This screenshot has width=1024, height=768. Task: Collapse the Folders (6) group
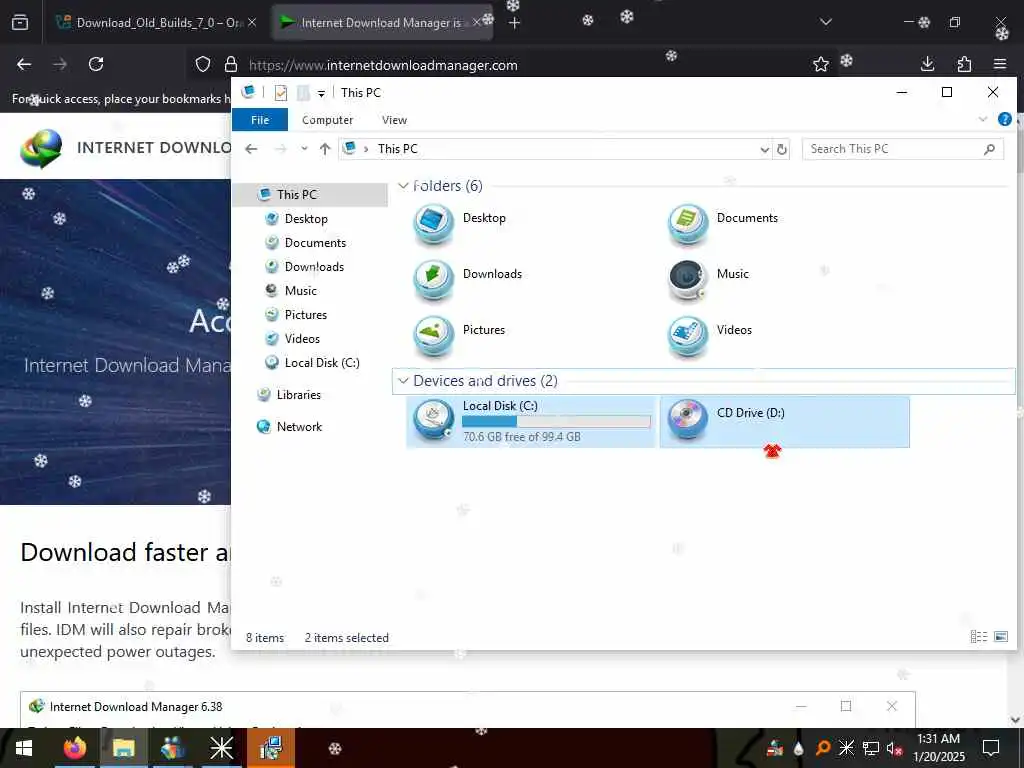point(404,186)
